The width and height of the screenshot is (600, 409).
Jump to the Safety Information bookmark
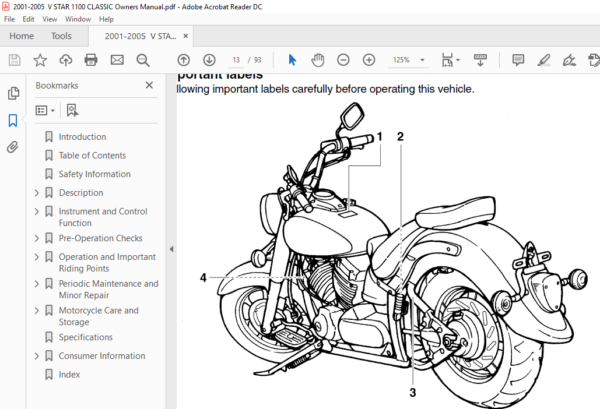click(95, 174)
